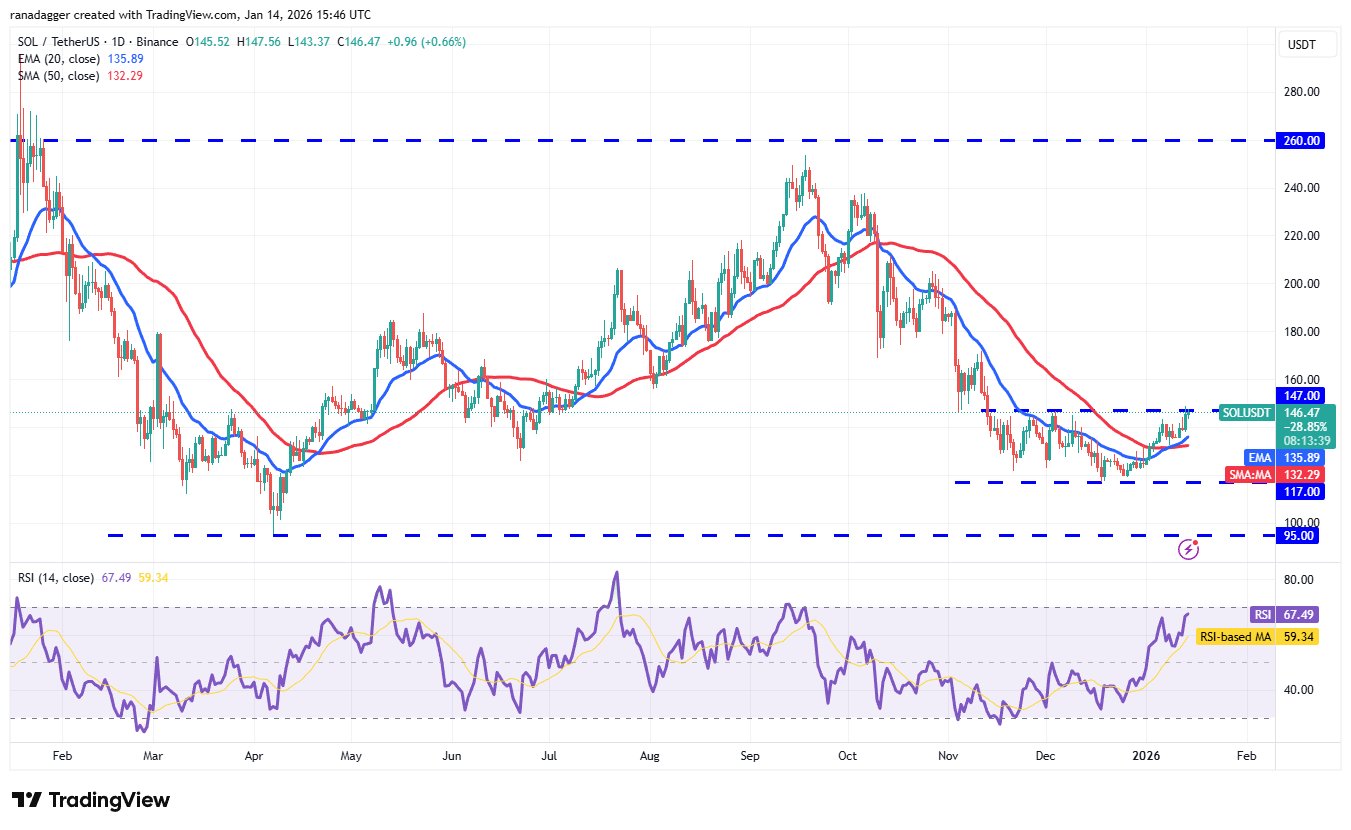The image size is (1351, 830).
Task: Open the USDT currency selector on price axis
Action: [1301, 44]
